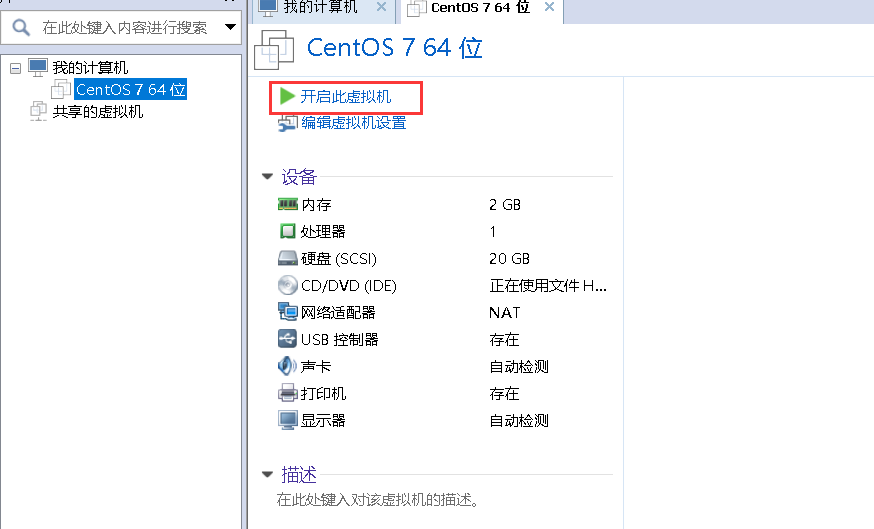
Task: Collapse the 描述 section
Action: pyautogui.click(x=268, y=474)
